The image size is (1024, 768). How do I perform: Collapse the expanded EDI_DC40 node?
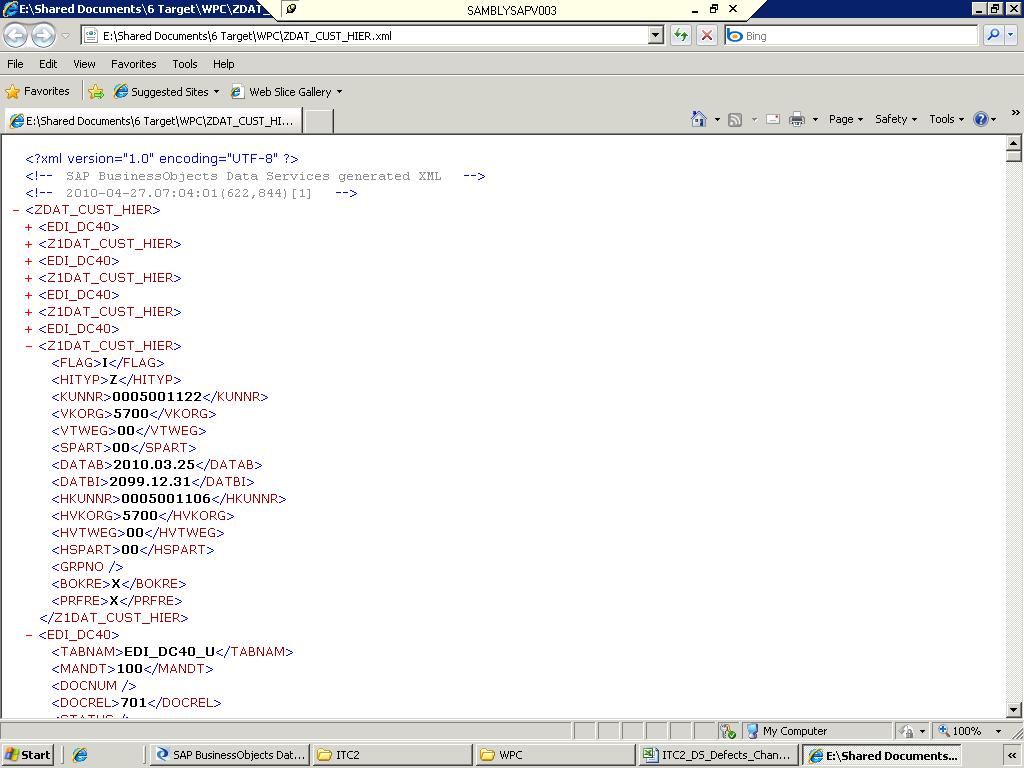point(29,635)
